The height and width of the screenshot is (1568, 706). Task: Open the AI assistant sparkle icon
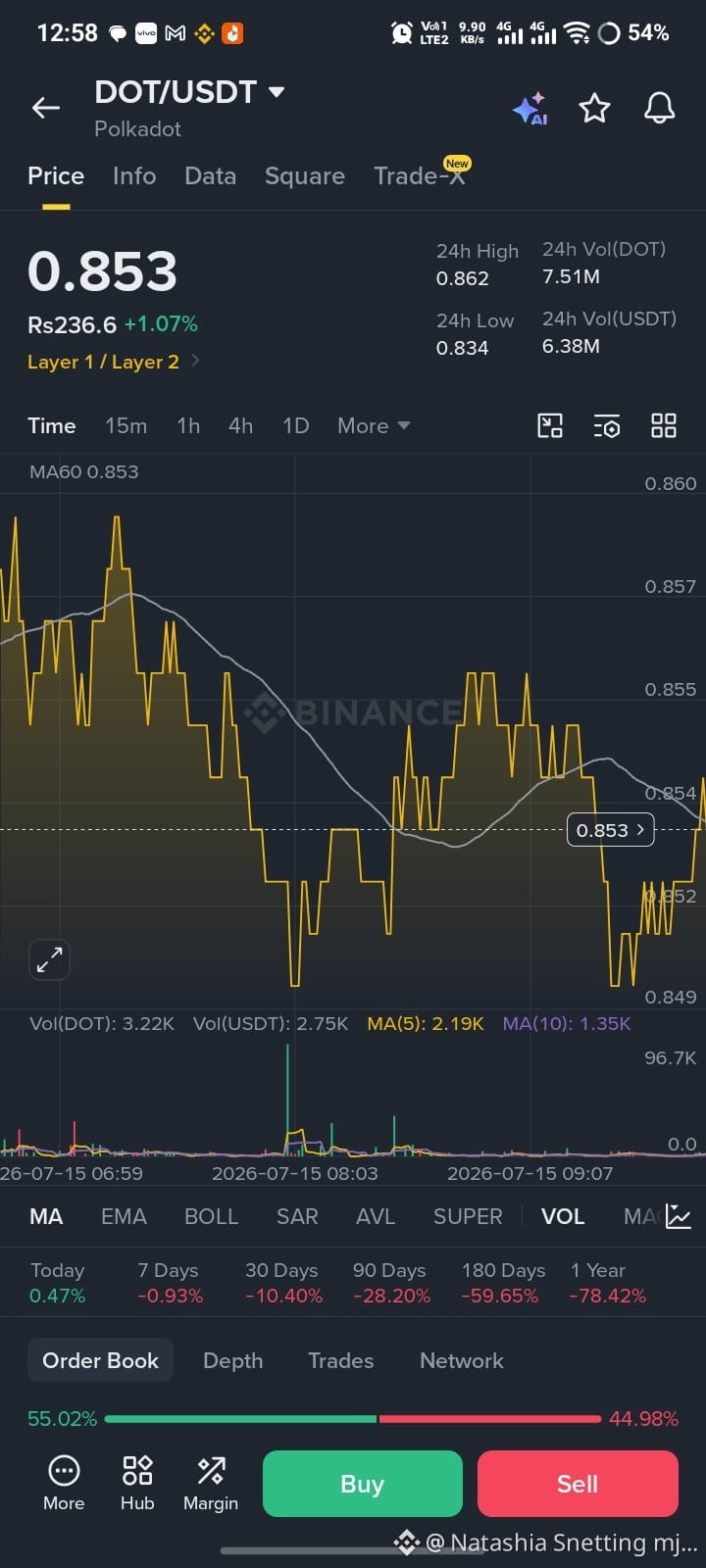pos(530,108)
